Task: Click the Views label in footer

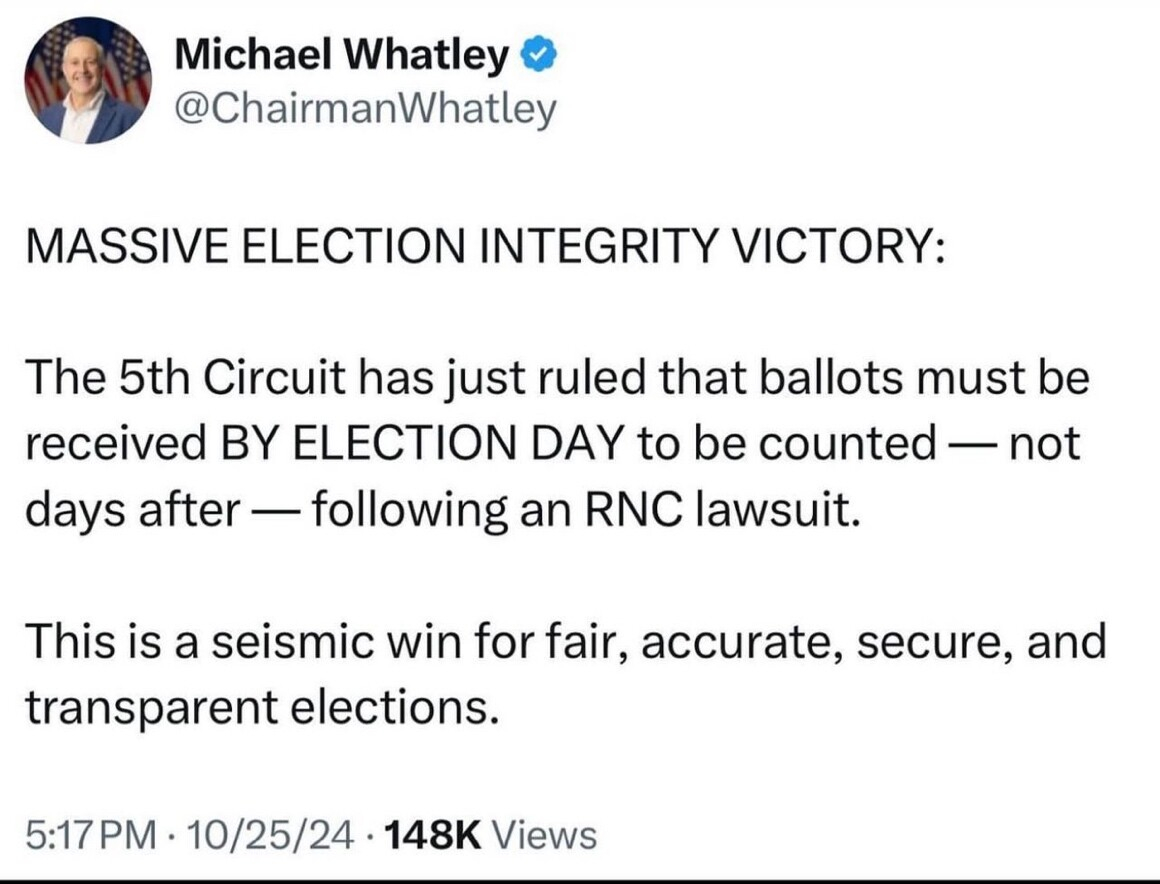Action: [x=546, y=832]
